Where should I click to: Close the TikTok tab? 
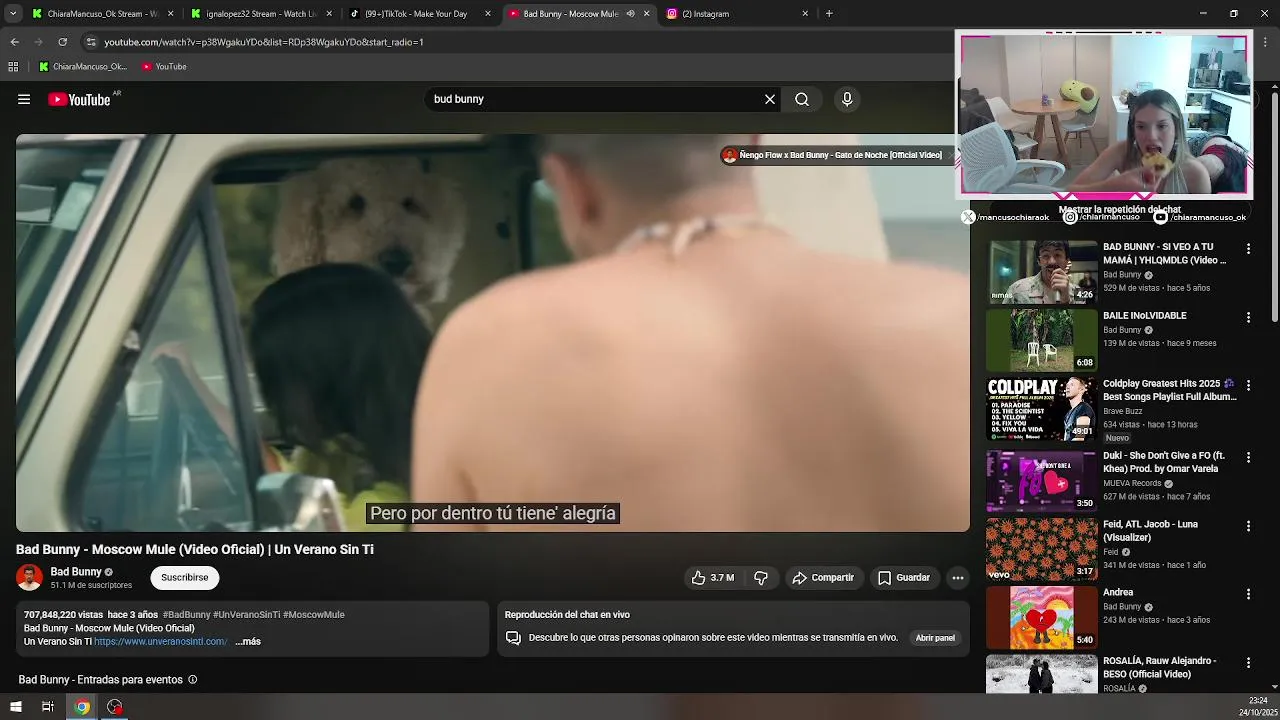(488, 14)
